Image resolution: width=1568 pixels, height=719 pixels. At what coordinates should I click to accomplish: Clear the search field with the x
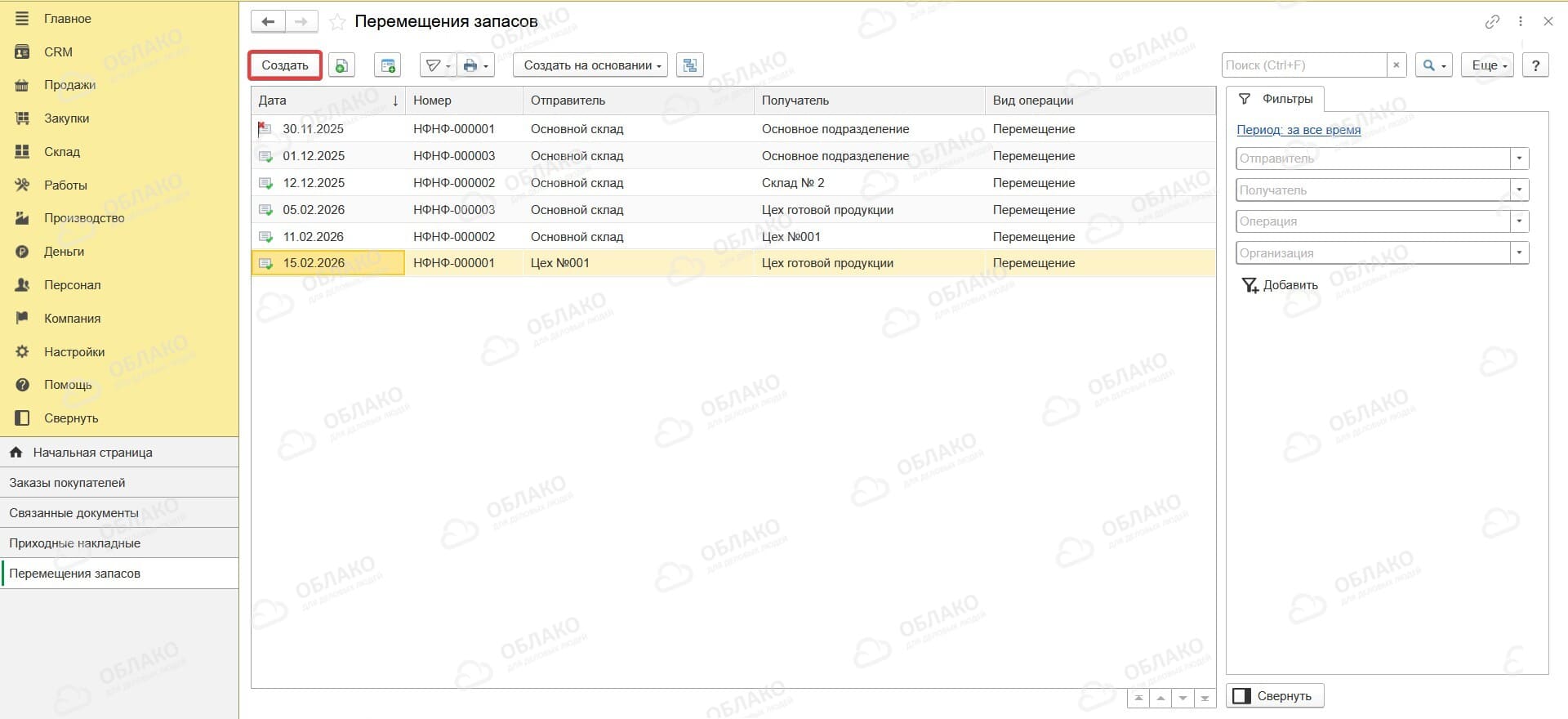tap(1396, 65)
